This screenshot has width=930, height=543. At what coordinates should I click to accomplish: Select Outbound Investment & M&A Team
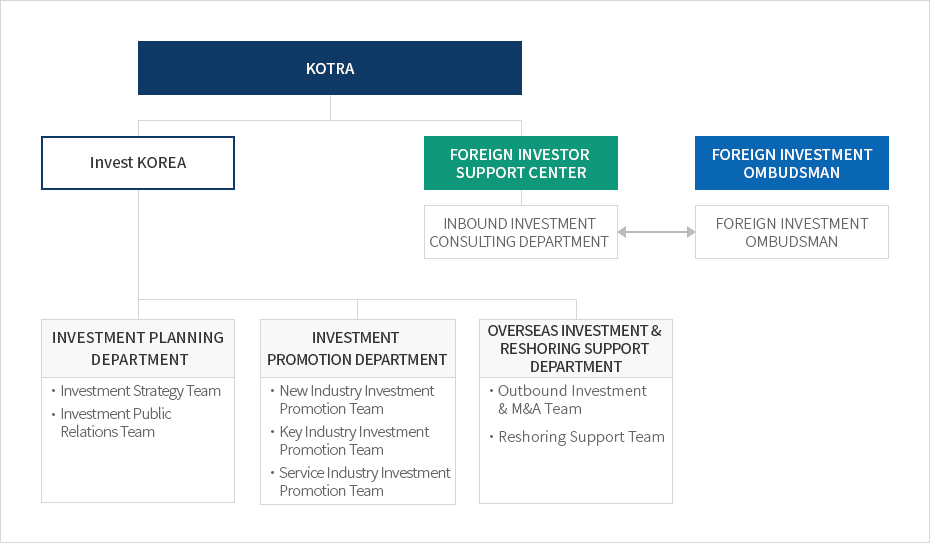click(571, 400)
